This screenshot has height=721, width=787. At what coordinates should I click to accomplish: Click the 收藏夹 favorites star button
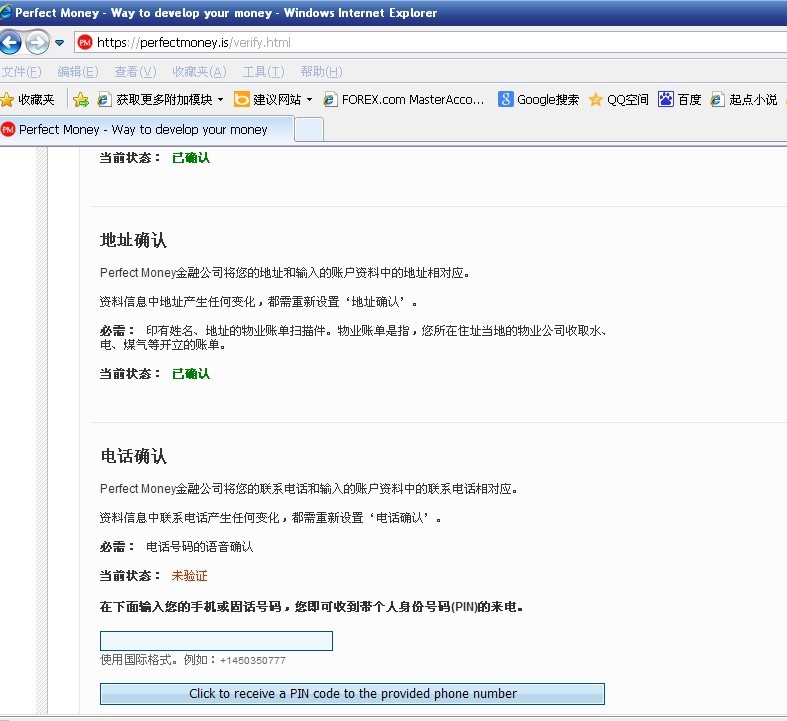click(28, 100)
